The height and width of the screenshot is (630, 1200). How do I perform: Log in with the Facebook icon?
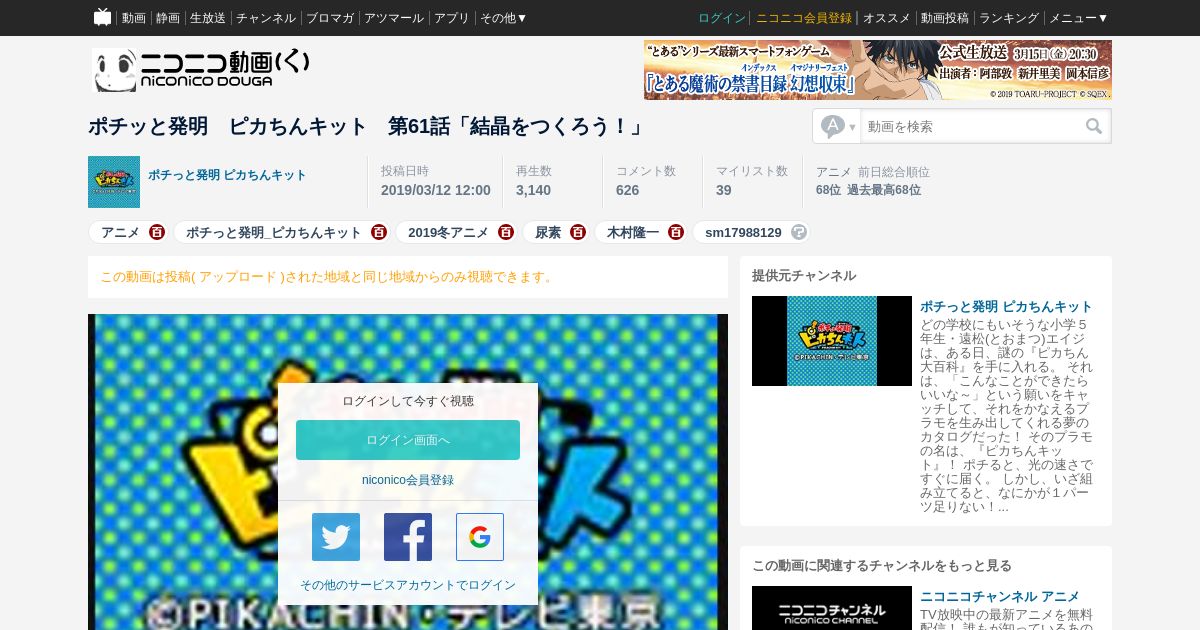(x=408, y=537)
